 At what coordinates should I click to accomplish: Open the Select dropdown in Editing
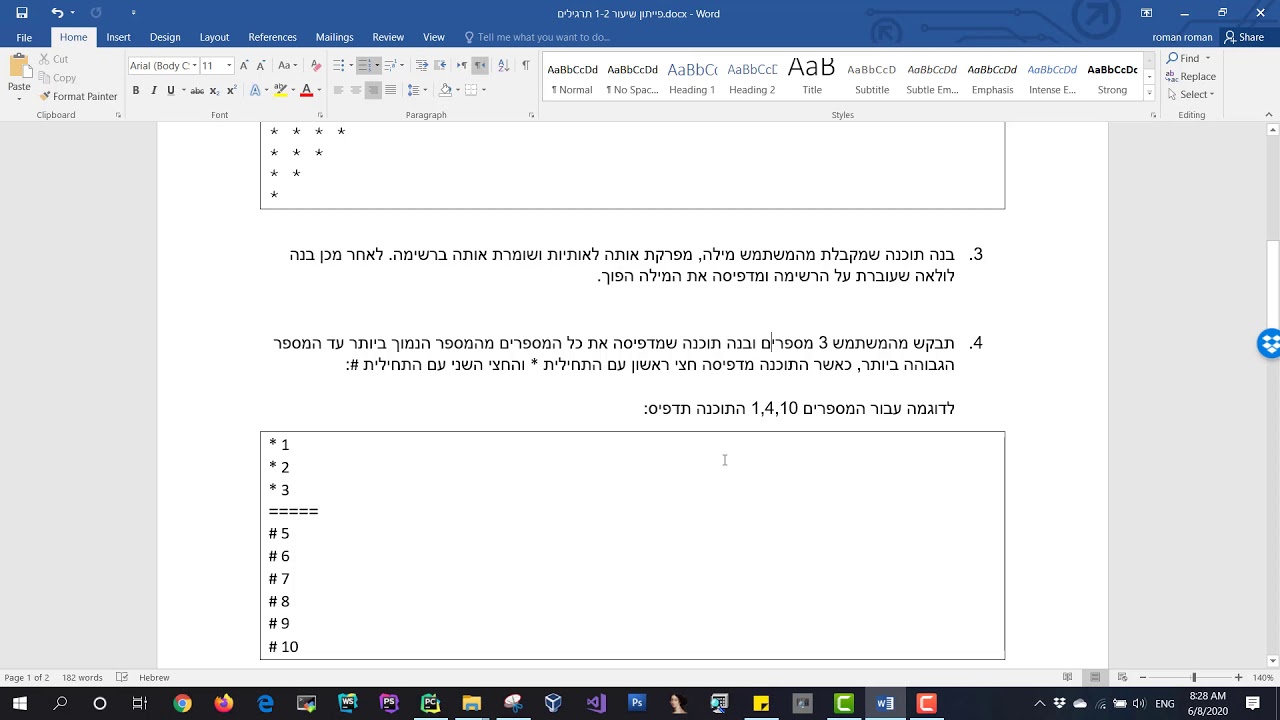1190,95
